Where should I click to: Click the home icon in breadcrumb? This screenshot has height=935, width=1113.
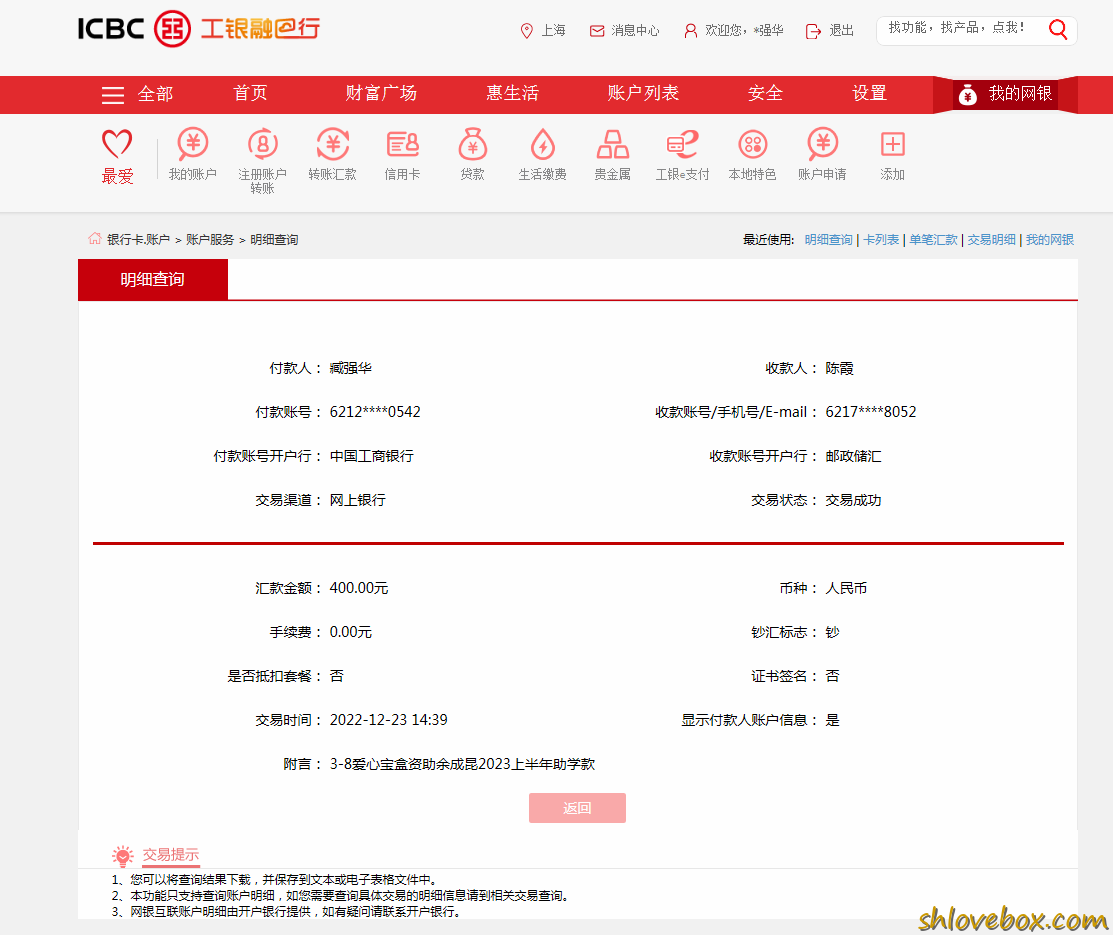pos(94,239)
